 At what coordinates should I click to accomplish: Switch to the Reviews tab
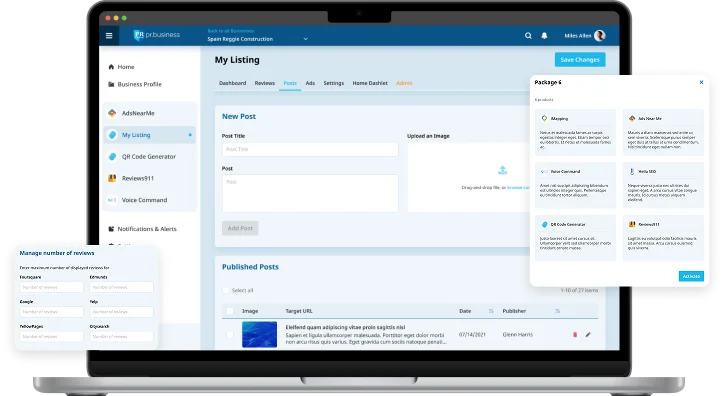coord(265,83)
